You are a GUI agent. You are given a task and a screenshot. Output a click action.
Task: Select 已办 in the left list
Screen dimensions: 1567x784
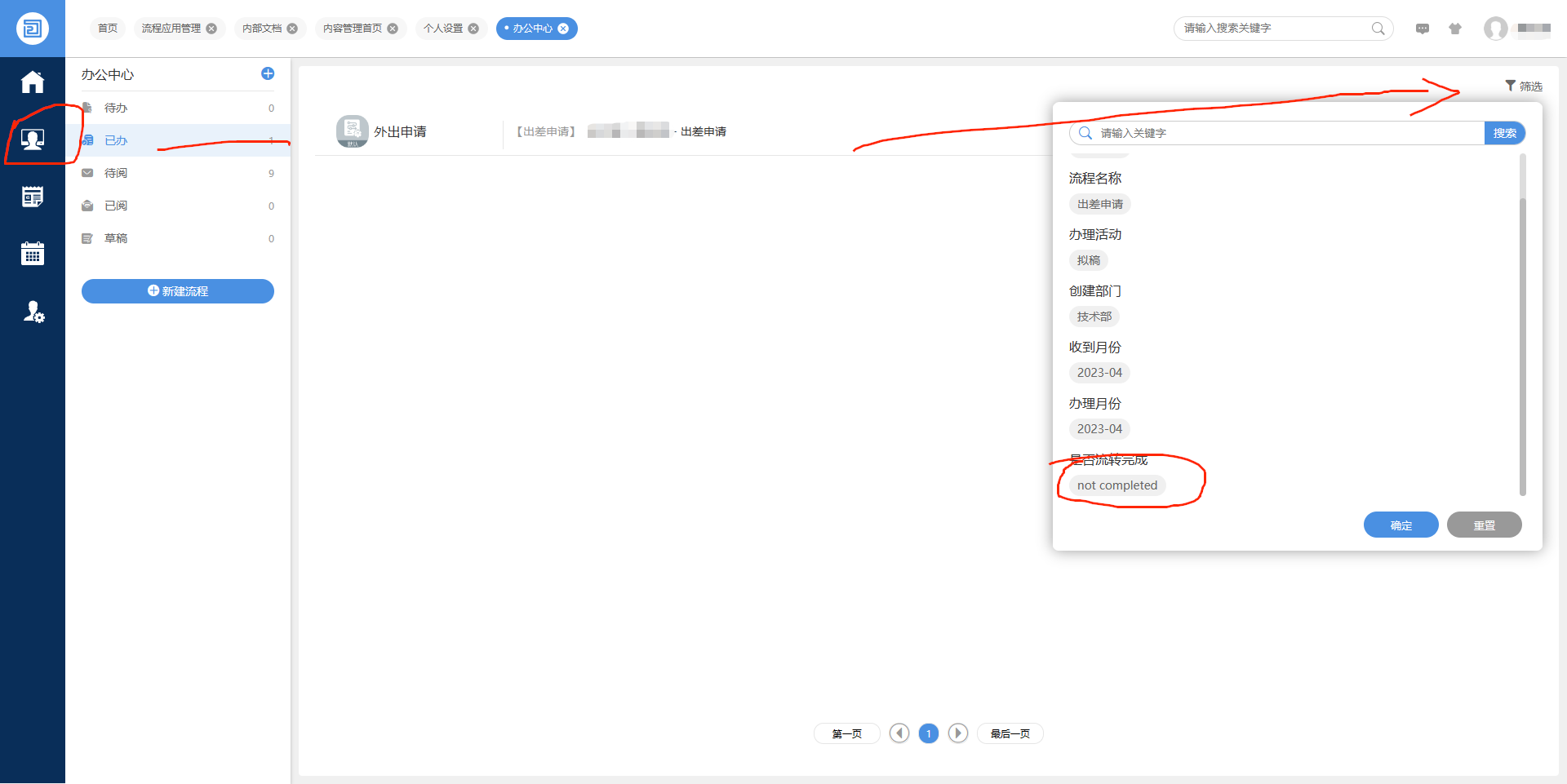pyautogui.click(x=178, y=140)
